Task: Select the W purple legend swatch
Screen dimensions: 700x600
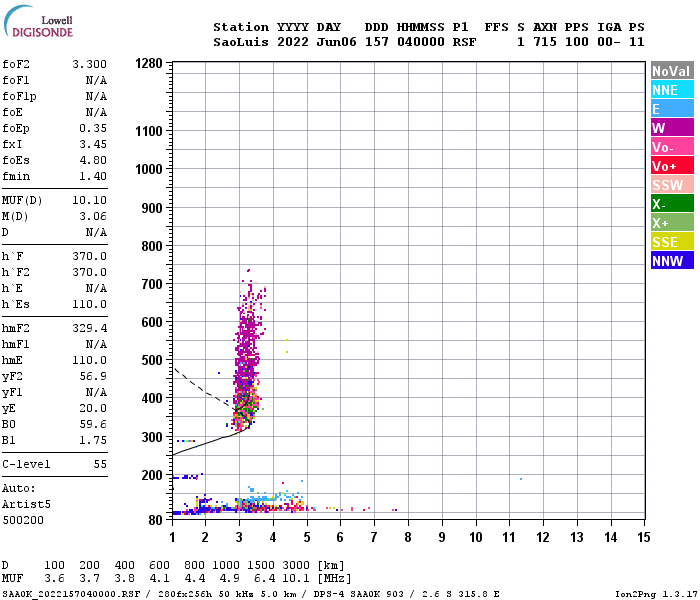Action: click(x=672, y=128)
